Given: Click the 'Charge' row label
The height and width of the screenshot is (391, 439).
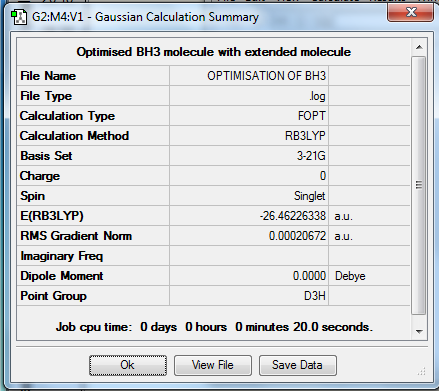Looking at the screenshot, I should (40, 176).
